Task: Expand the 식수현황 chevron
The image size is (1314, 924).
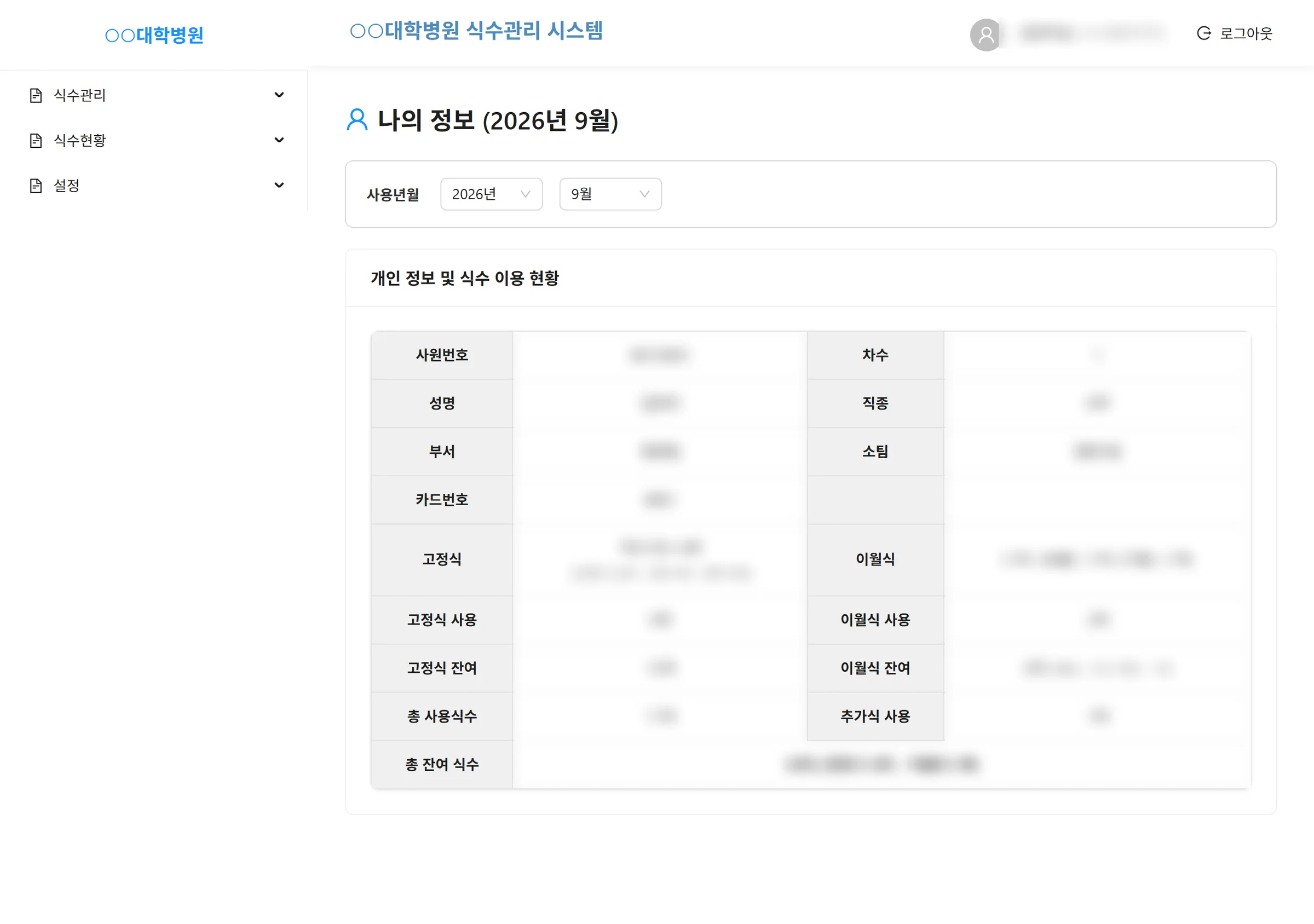Action: 279,140
